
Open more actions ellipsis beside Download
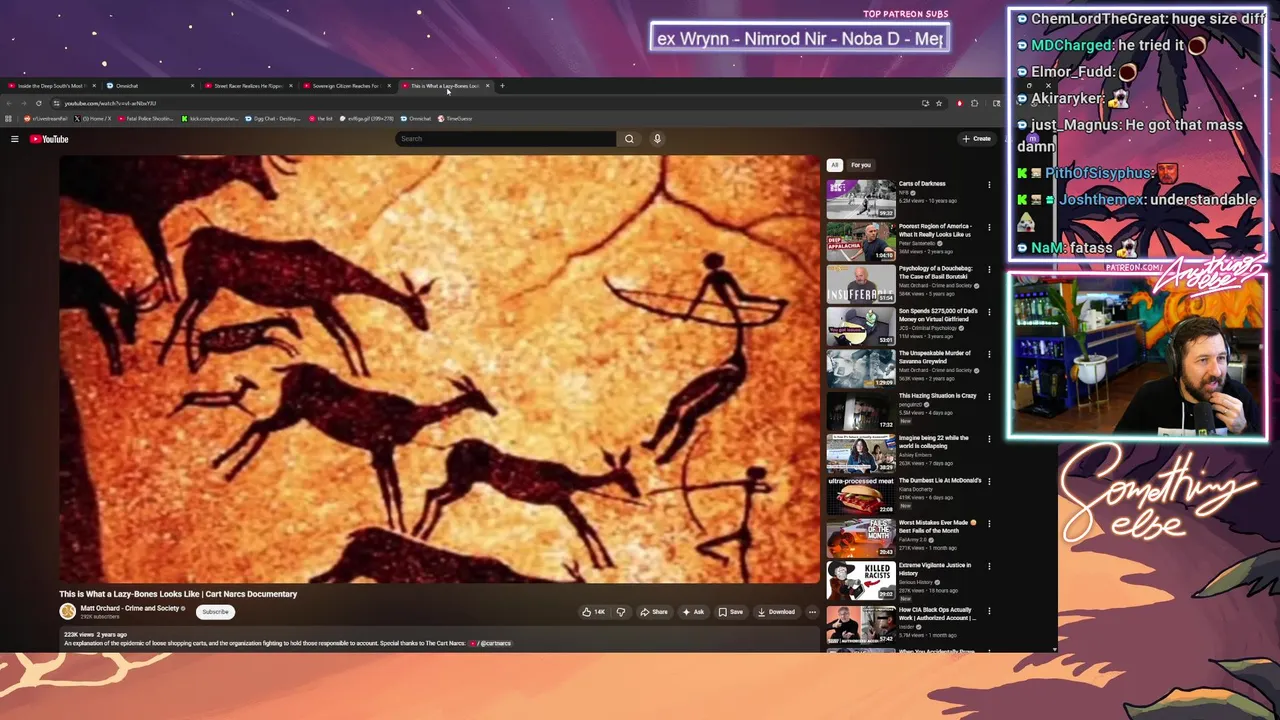pos(812,612)
